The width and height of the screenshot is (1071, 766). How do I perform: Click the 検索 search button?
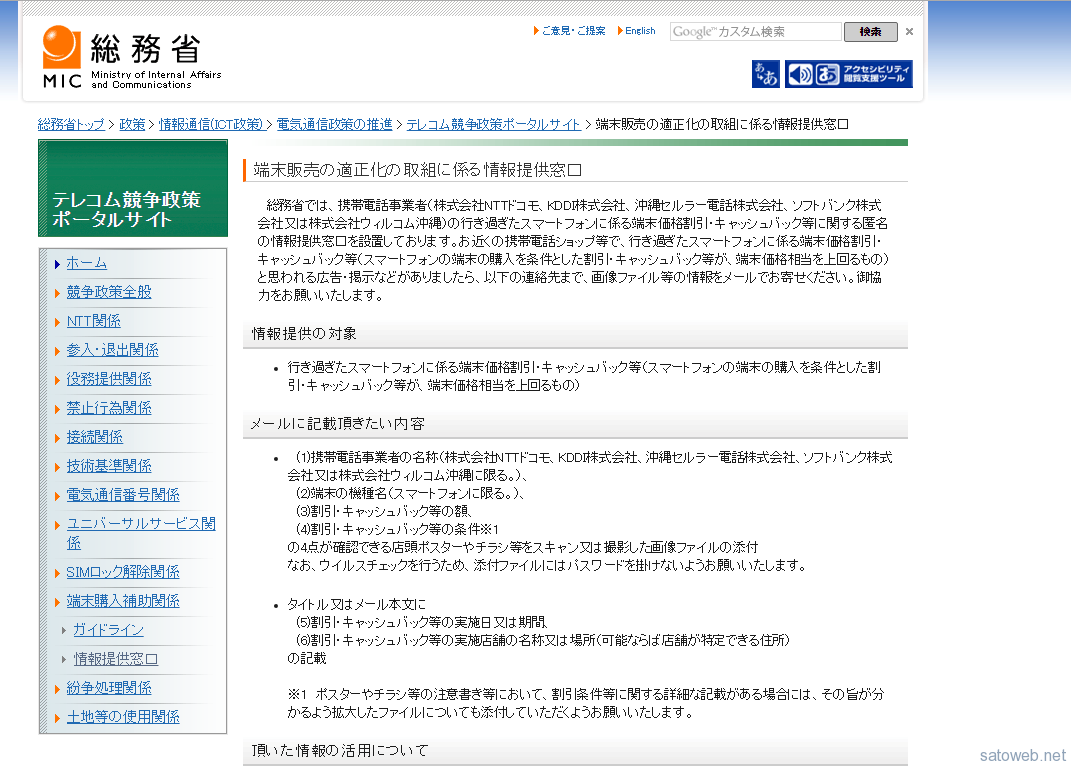click(870, 31)
